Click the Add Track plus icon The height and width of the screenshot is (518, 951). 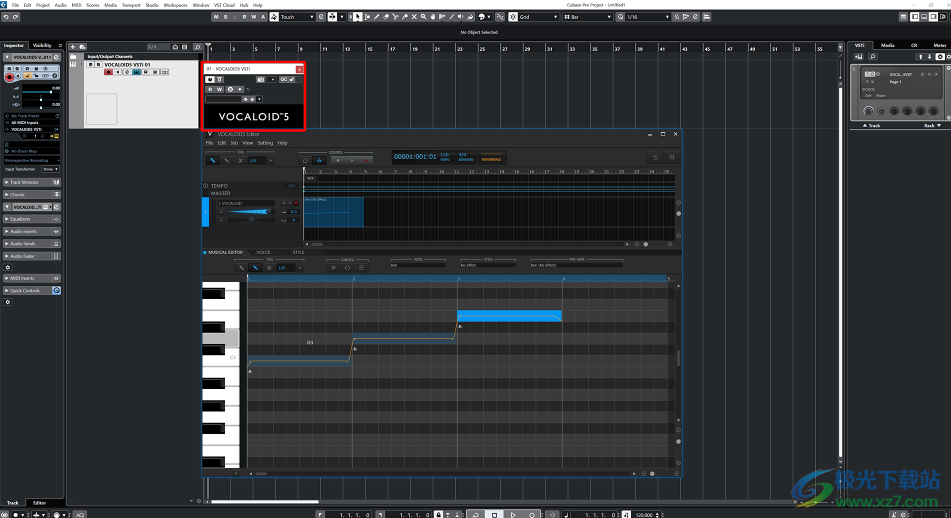[x=73, y=47]
